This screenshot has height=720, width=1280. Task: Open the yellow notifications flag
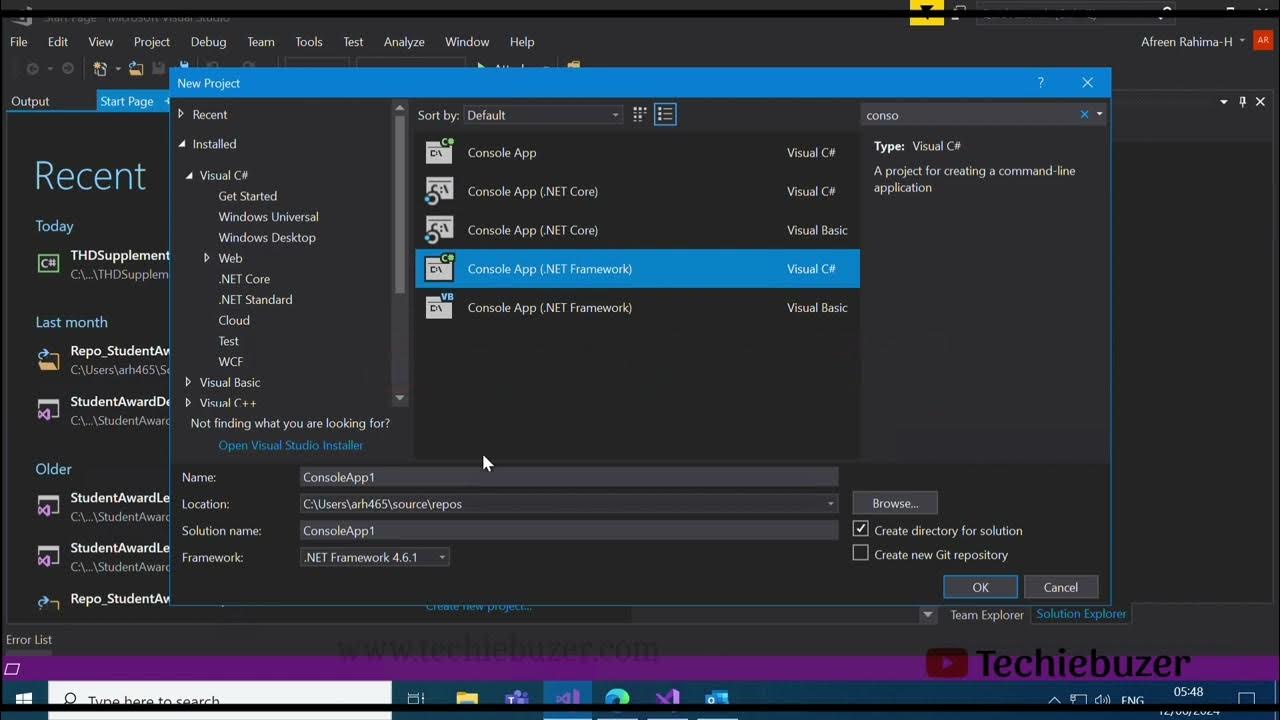pyautogui.click(x=927, y=13)
